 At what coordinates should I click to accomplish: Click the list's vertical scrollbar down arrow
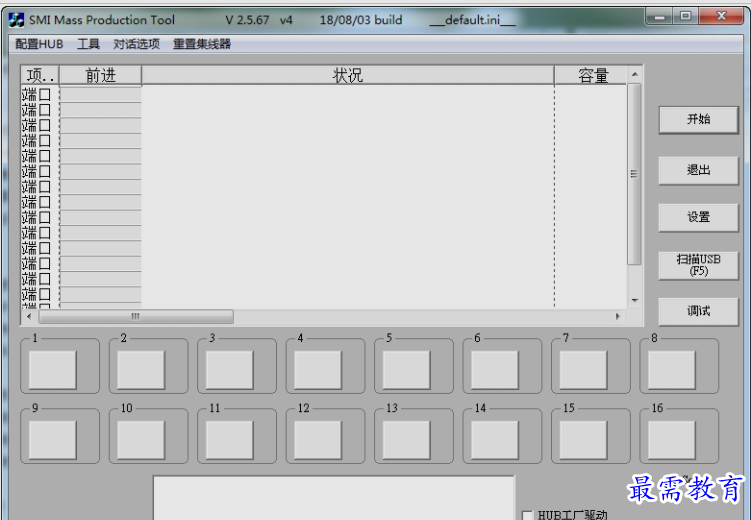coord(635,301)
